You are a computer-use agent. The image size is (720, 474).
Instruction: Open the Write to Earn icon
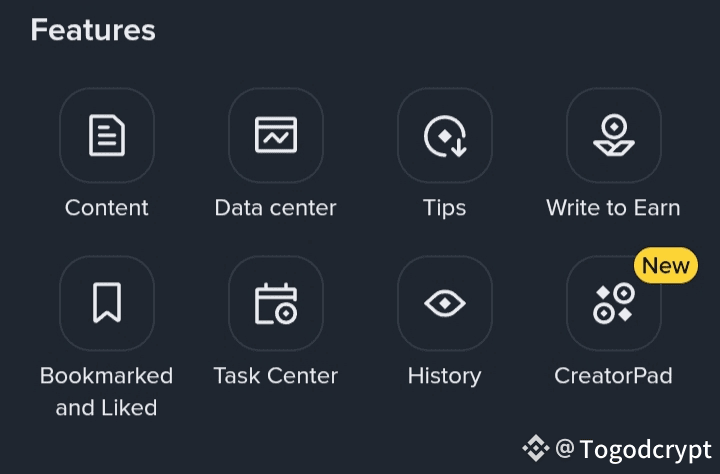coord(613,135)
